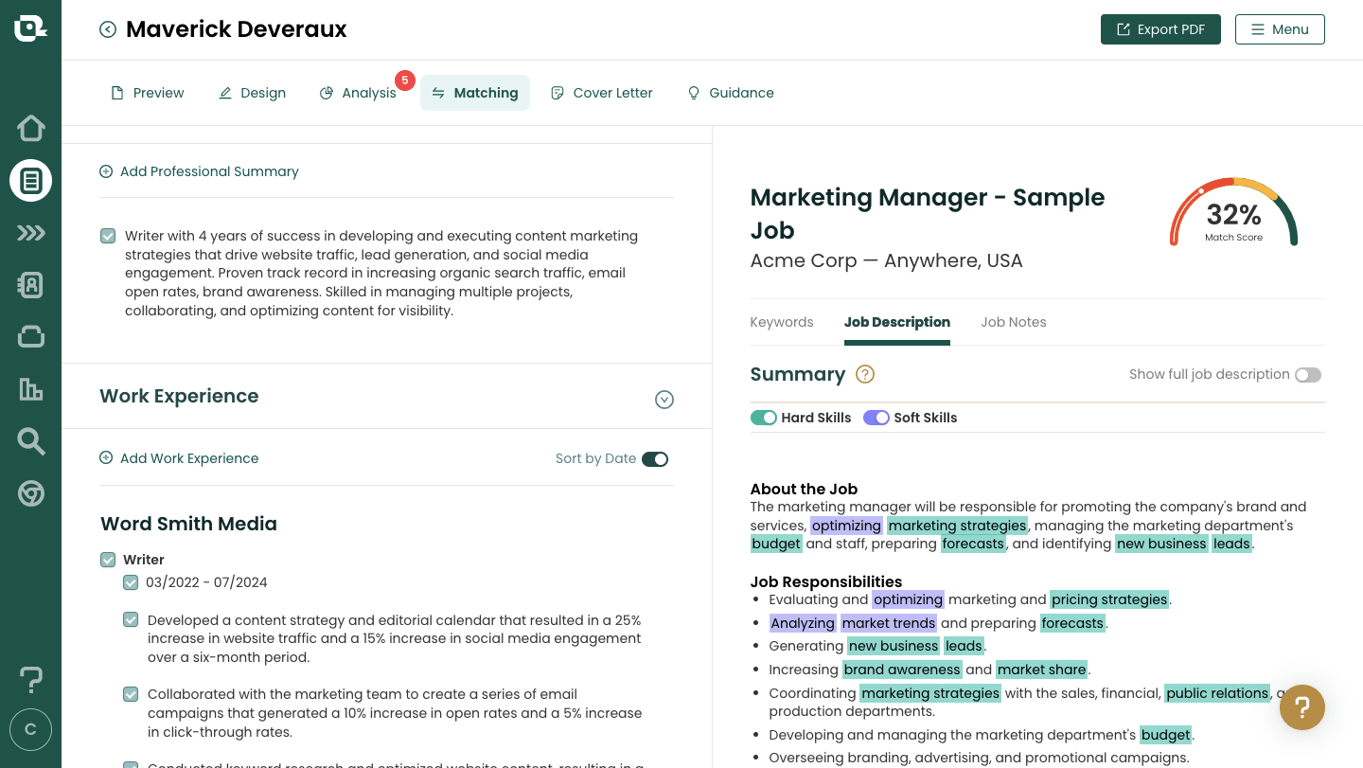Viewport: 1363px width, 768px height.
Task: Switch to the Preview tab
Action: tap(147, 93)
